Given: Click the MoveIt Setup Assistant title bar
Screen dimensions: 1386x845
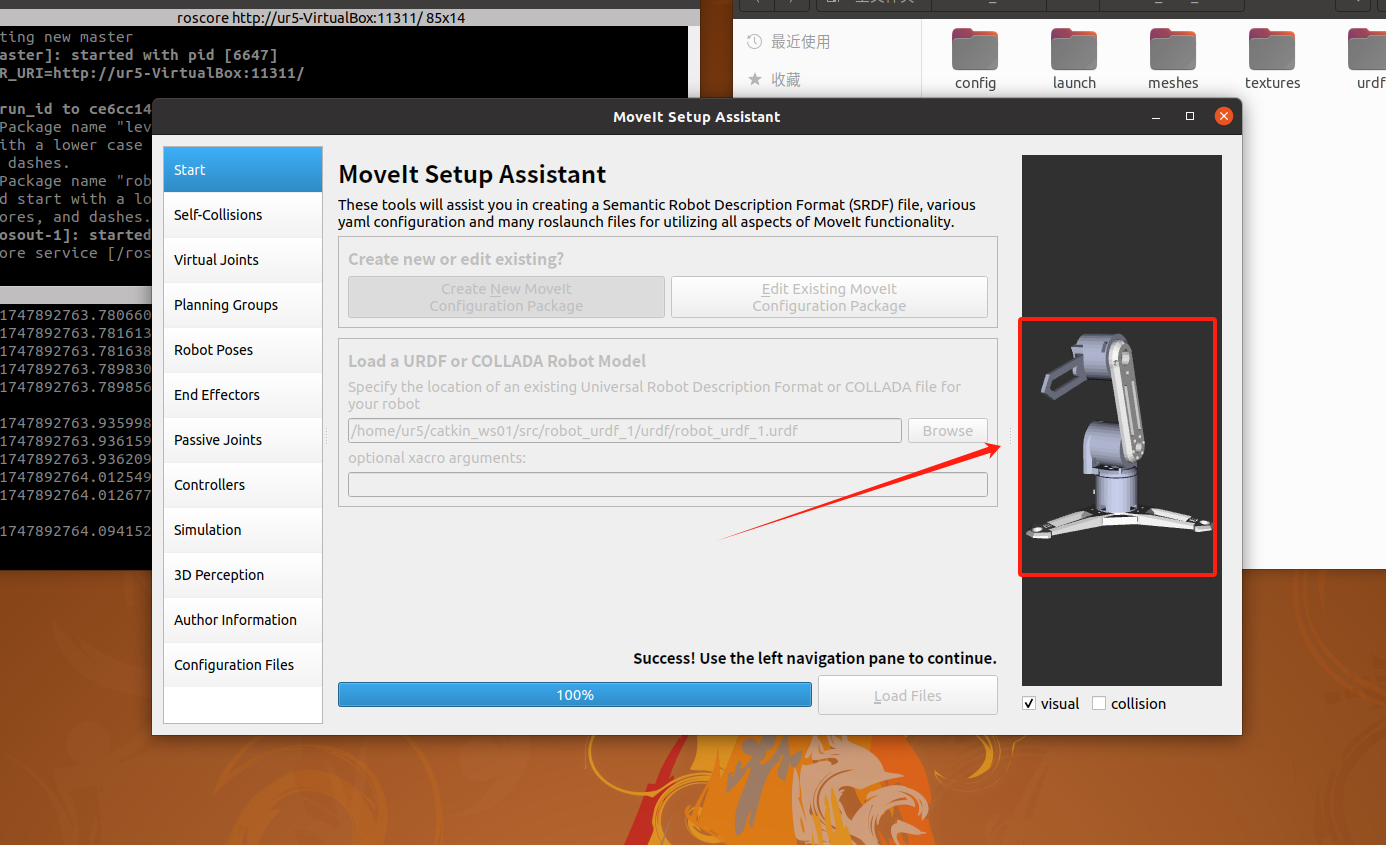Looking at the screenshot, I should tap(697, 117).
